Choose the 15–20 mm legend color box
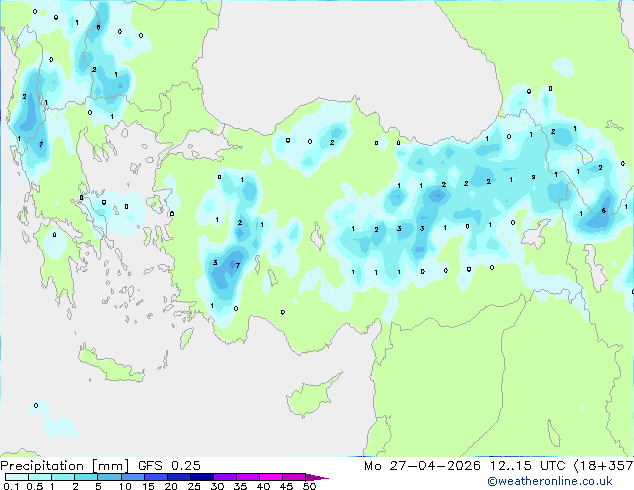The height and width of the screenshot is (490, 634). coord(156,477)
